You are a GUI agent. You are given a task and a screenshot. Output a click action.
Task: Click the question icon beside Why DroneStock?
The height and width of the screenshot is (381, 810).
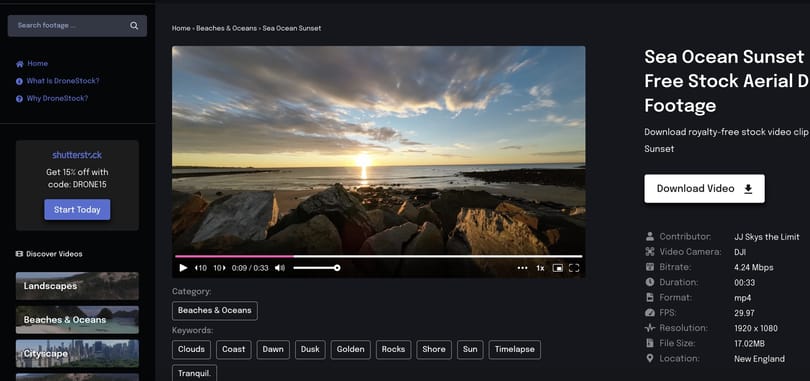pos(20,99)
